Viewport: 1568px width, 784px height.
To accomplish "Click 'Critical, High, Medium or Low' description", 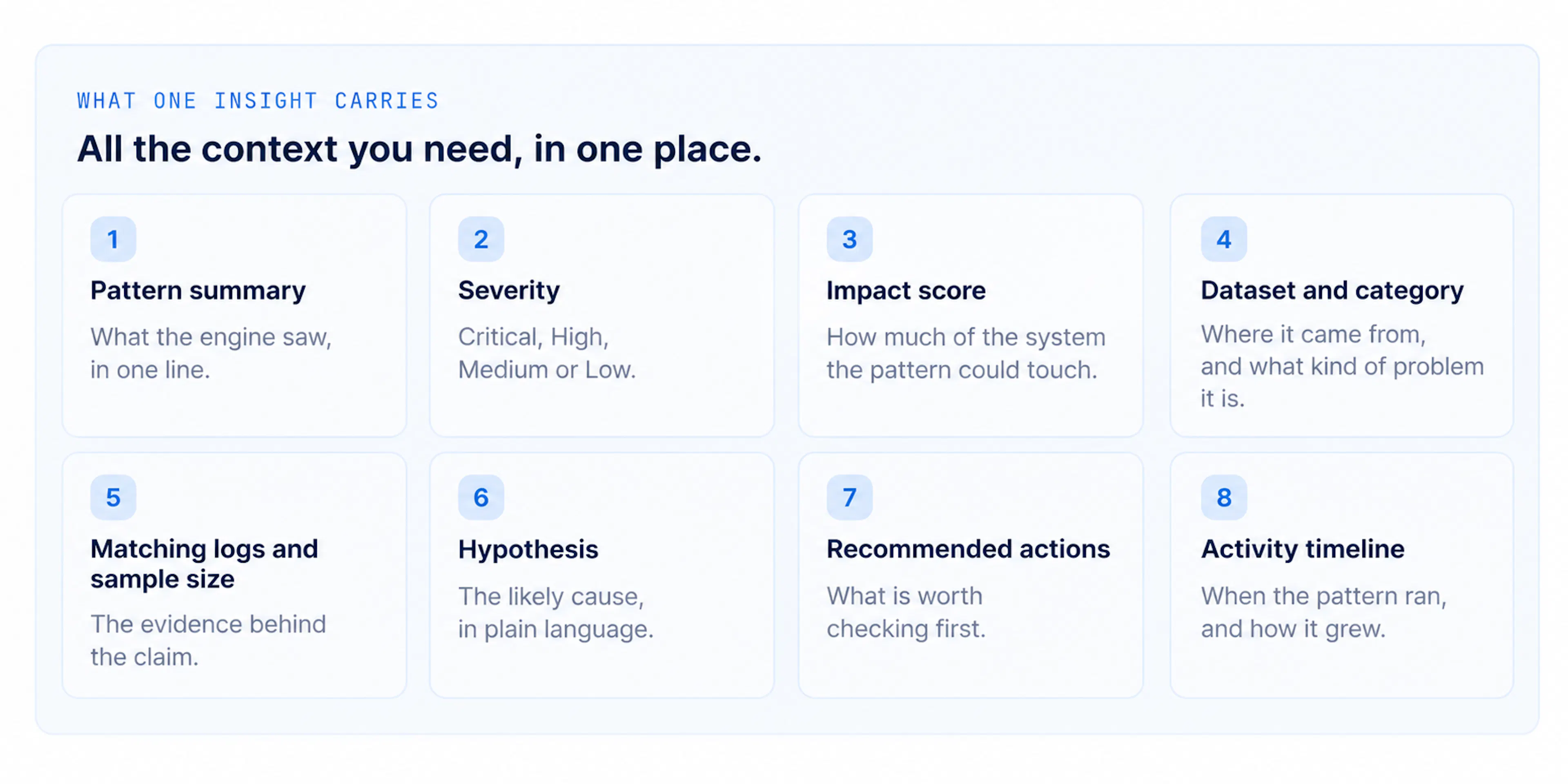I will [547, 353].
